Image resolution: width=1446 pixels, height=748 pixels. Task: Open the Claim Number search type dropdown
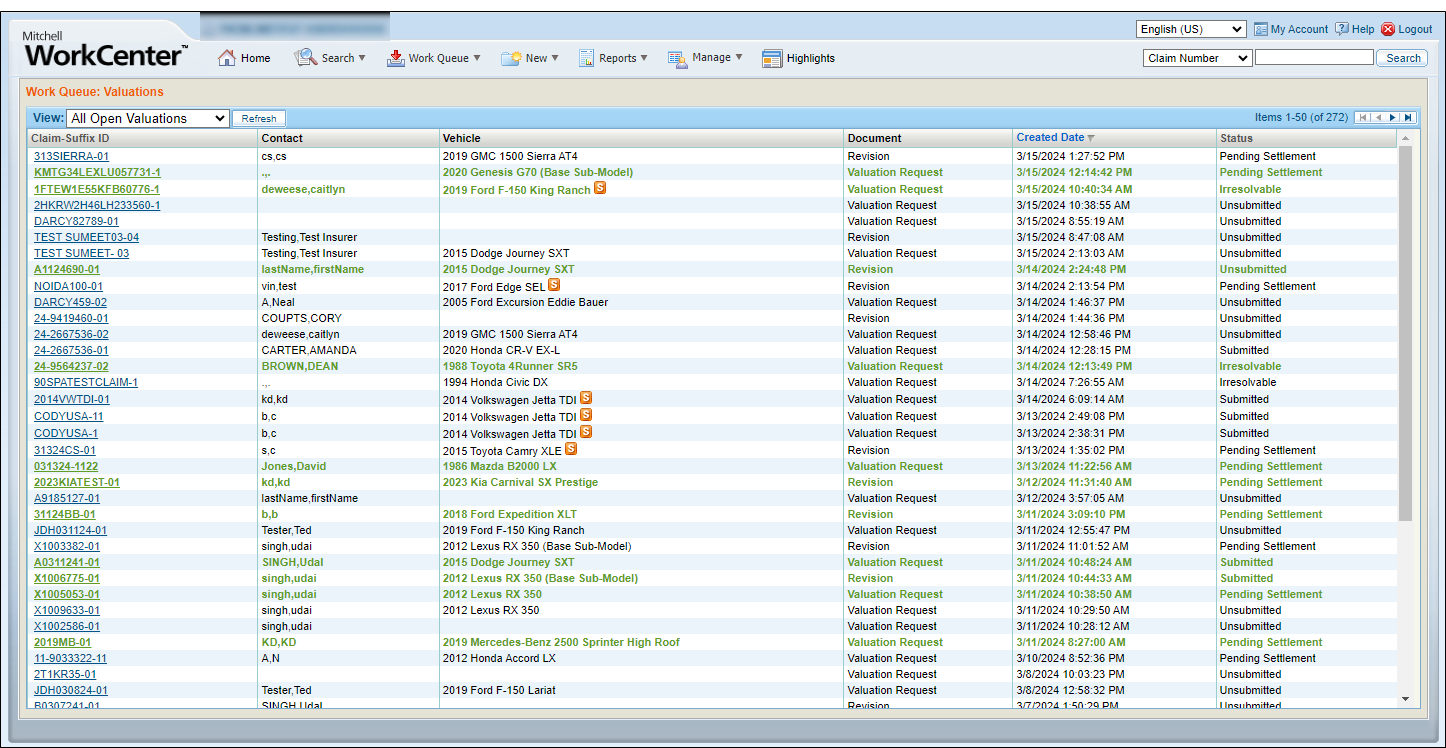tap(1197, 58)
